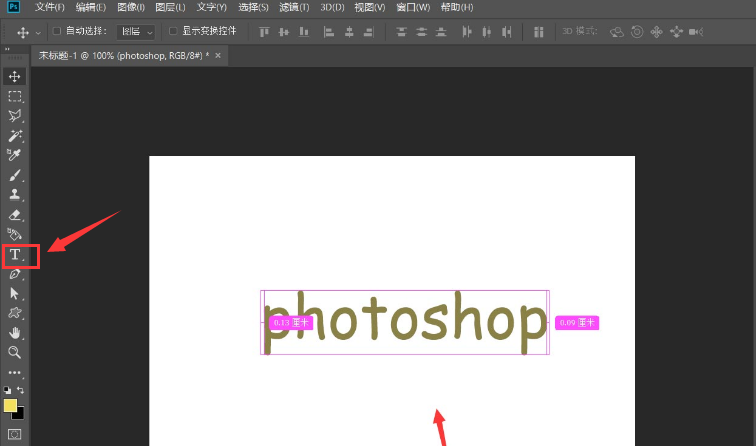Expand the toolbox panel double-arrow
The image size is (756, 446).
pos(7,49)
